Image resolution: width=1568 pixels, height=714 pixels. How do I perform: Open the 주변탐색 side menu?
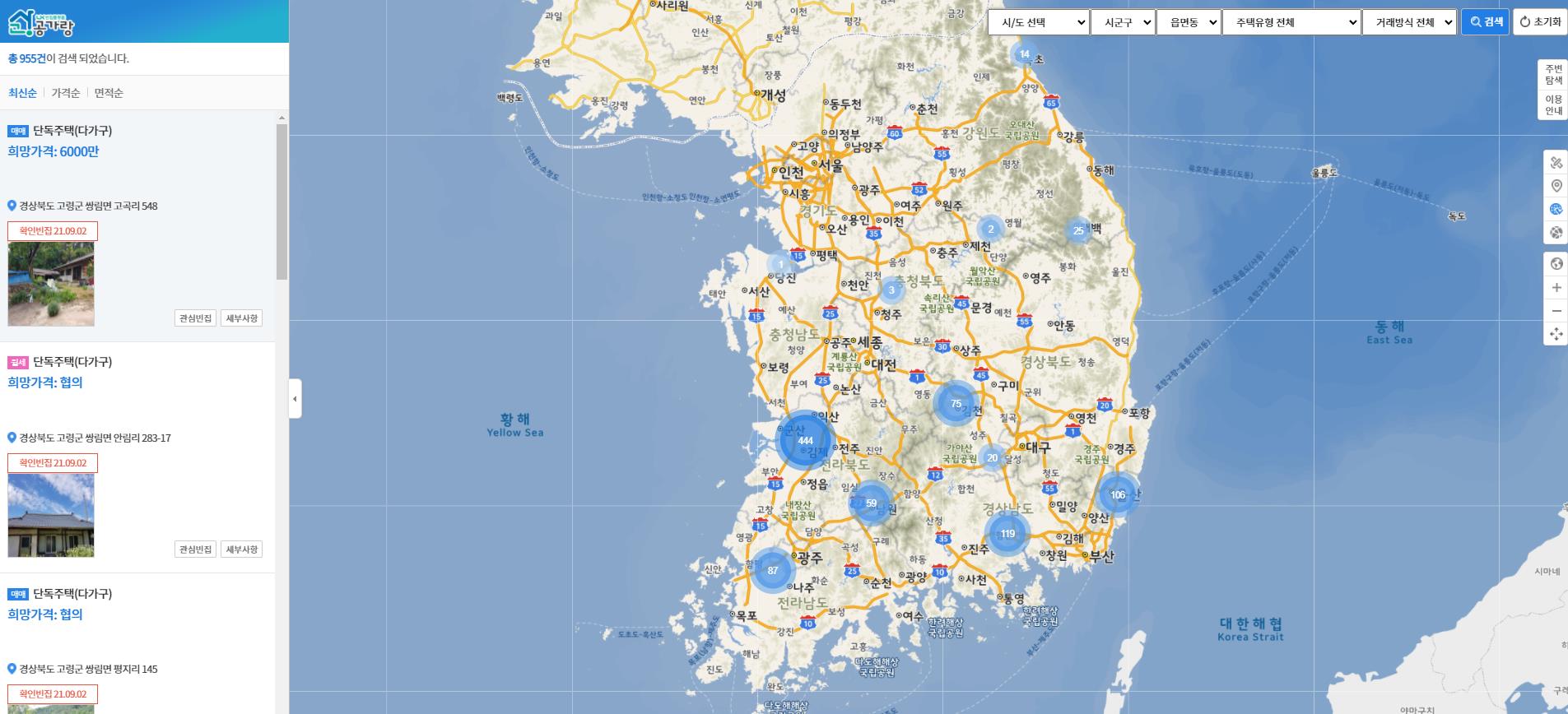(x=1553, y=74)
